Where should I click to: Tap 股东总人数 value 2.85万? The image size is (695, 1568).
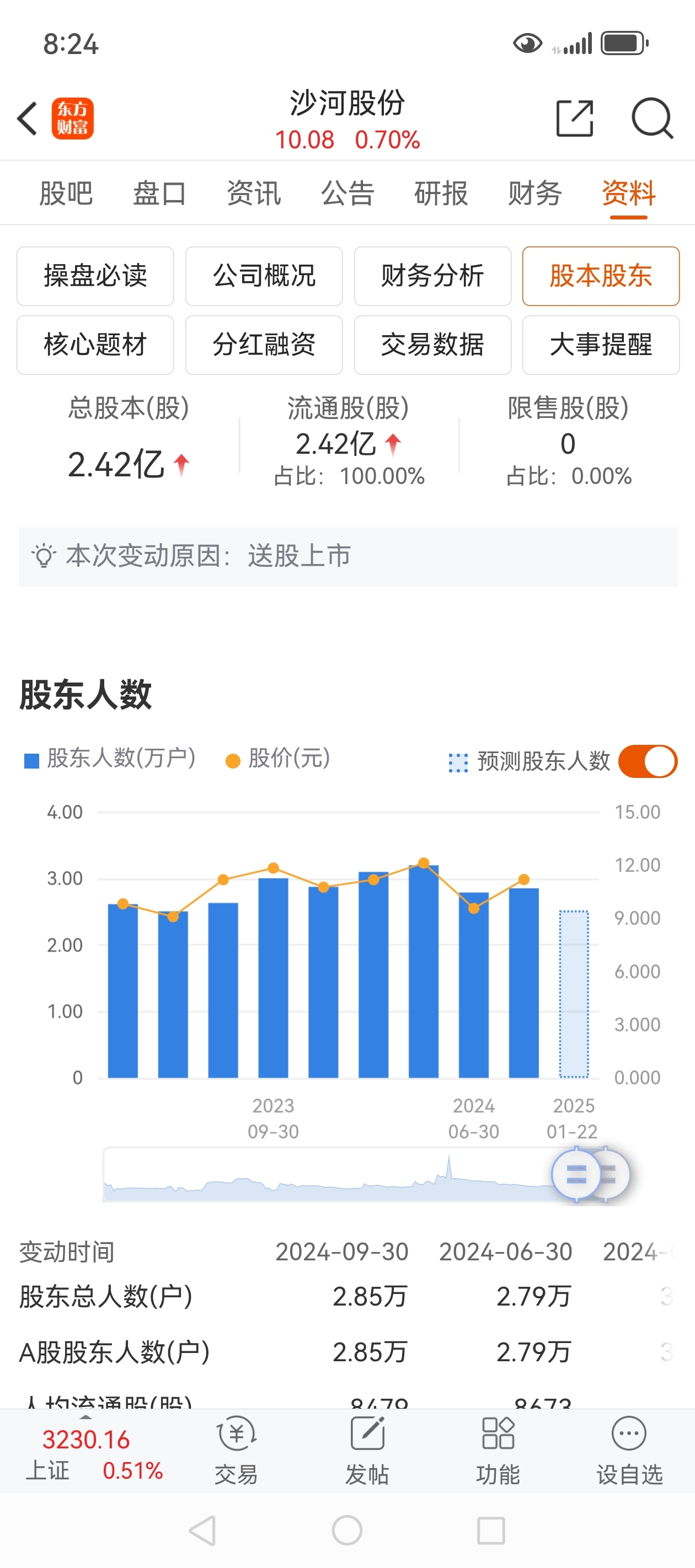370,1297
